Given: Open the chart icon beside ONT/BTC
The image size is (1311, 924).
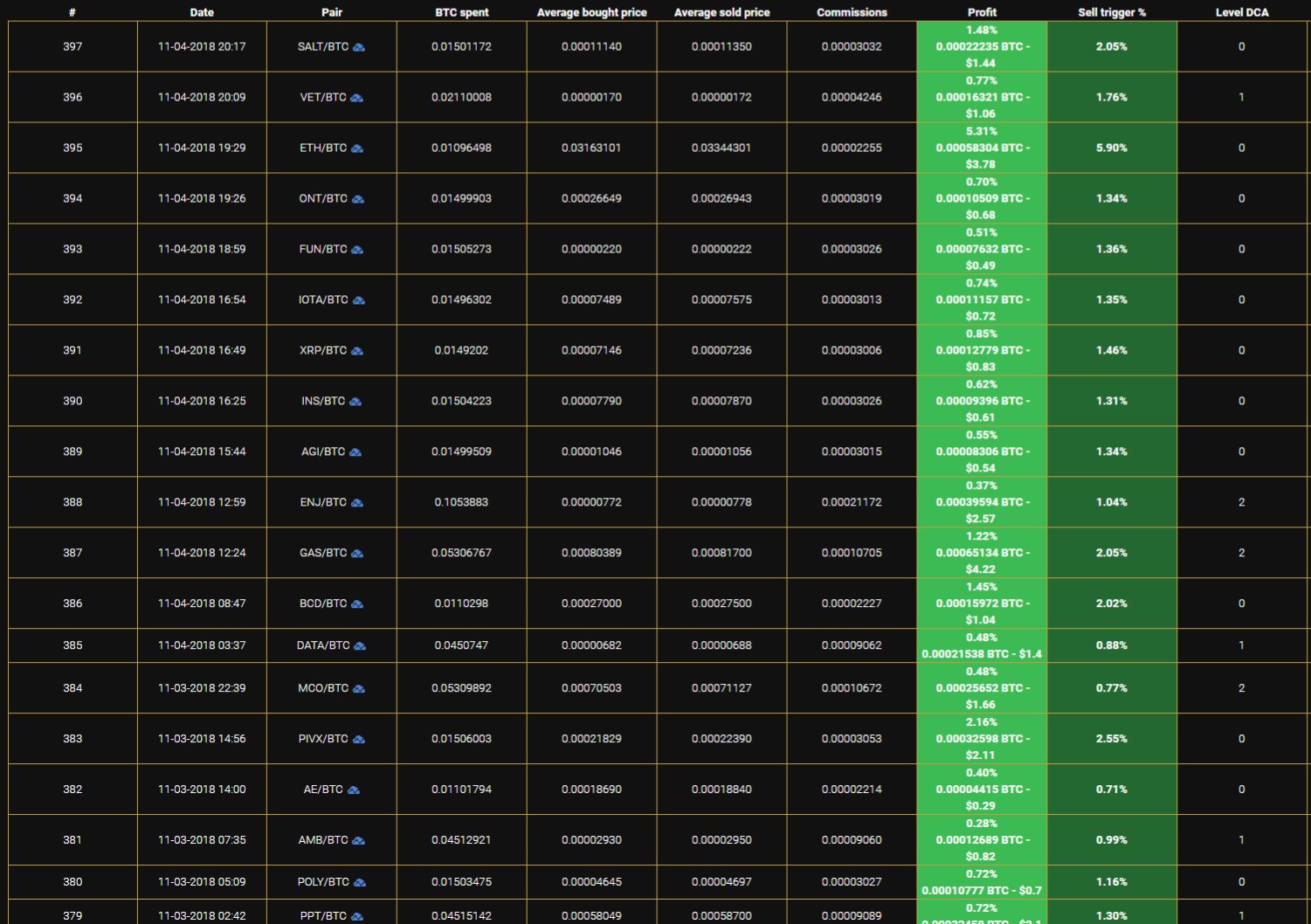Looking at the screenshot, I should (x=358, y=199).
